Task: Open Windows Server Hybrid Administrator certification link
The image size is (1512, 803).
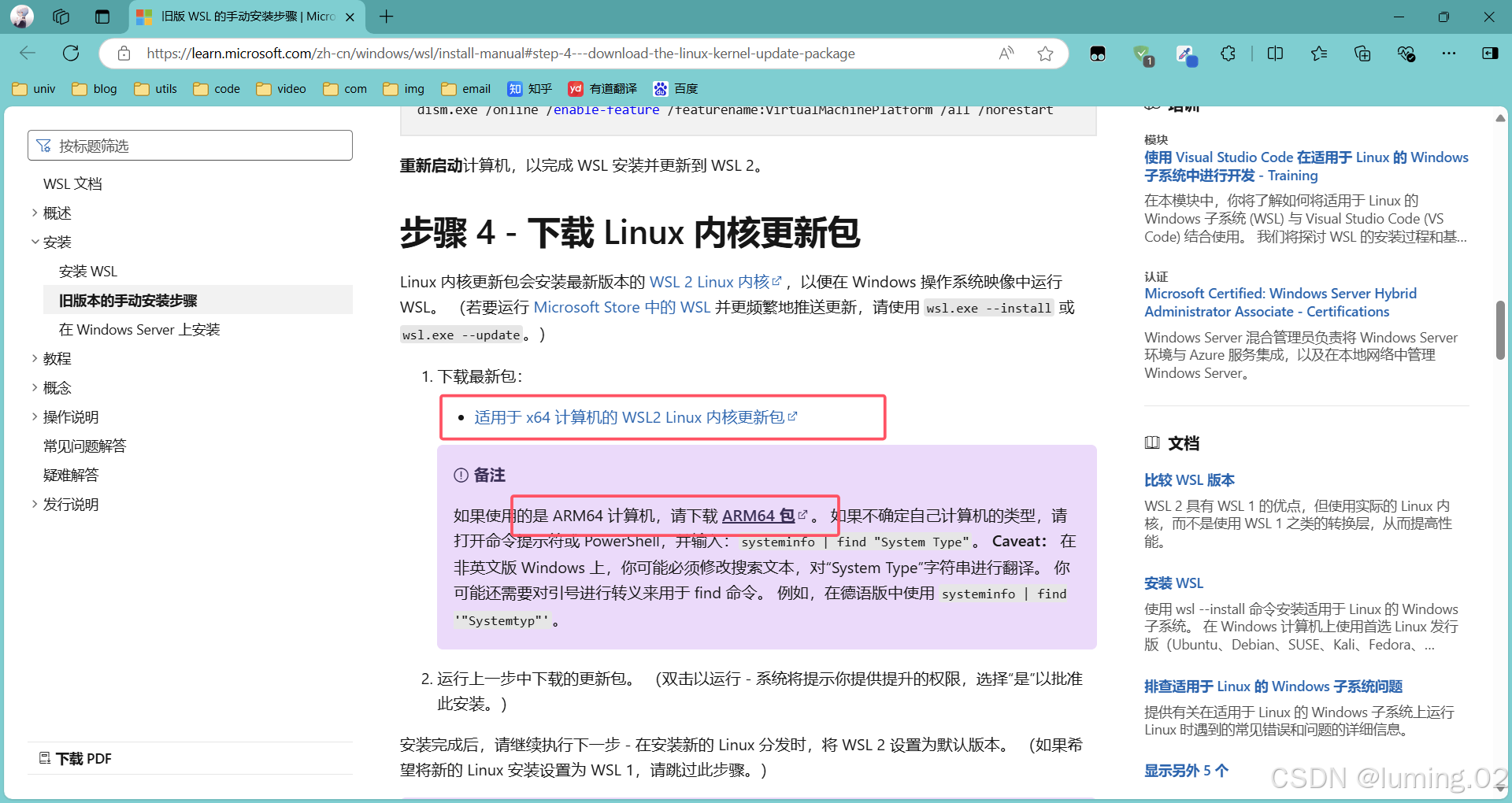Action: click(x=1280, y=302)
